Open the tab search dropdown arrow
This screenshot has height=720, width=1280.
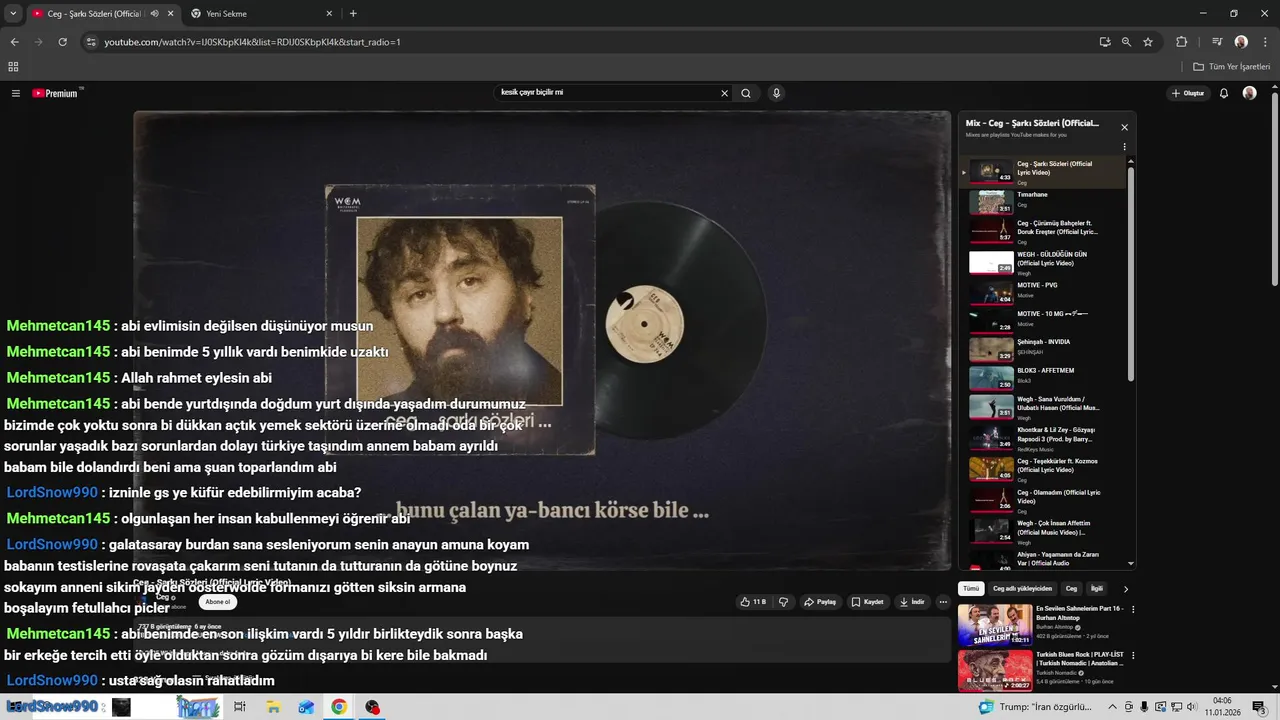13,14
